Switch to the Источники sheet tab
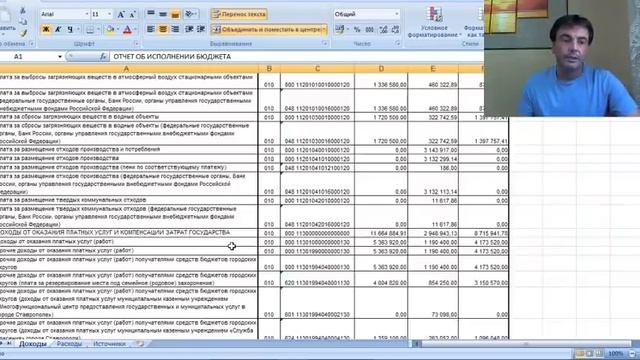The width and height of the screenshot is (640, 360). coord(109,344)
